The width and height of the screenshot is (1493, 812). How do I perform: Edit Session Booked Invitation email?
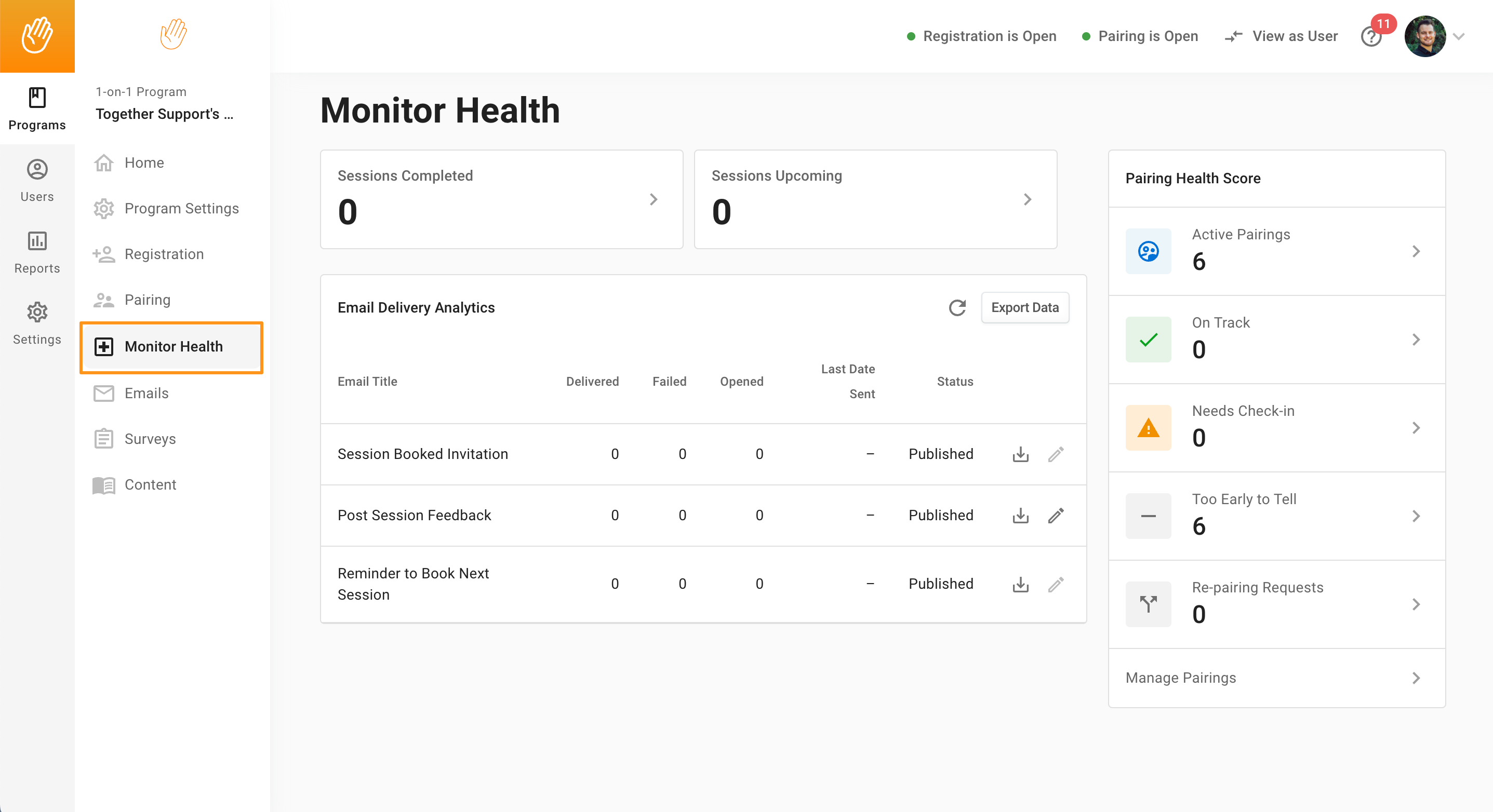pos(1056,454)
